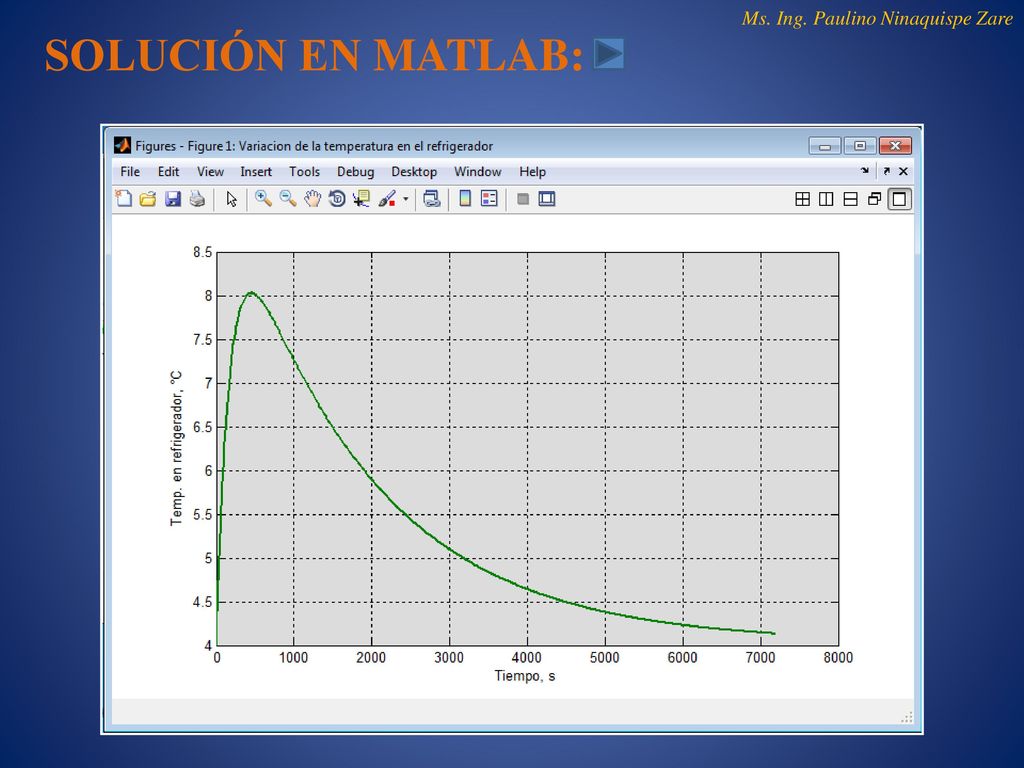Select the Data Cursor tool
Viewport: 1024px width, 768px height.
(x=361, y=199)
